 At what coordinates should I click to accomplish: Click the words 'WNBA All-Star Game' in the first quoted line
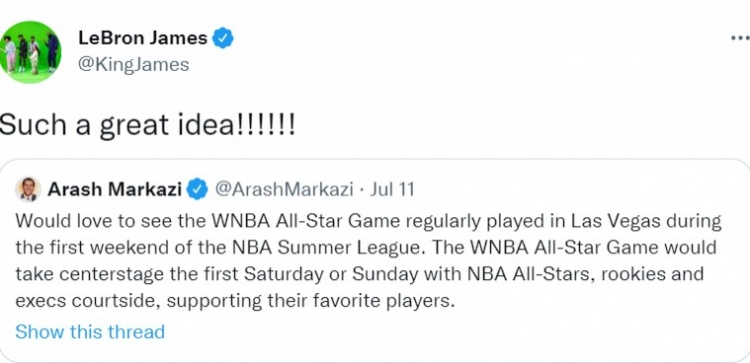(304, 221)
